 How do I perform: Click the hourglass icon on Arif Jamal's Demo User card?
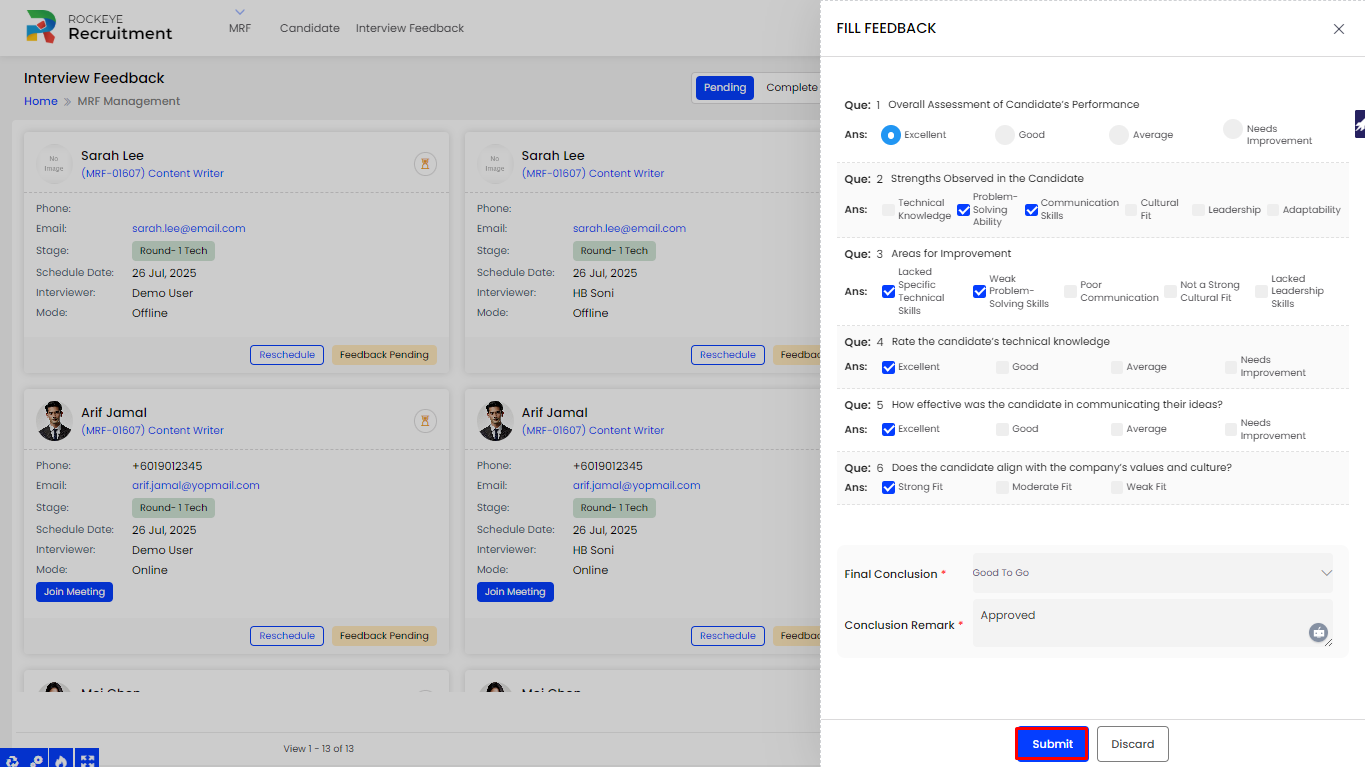(425, 421)
